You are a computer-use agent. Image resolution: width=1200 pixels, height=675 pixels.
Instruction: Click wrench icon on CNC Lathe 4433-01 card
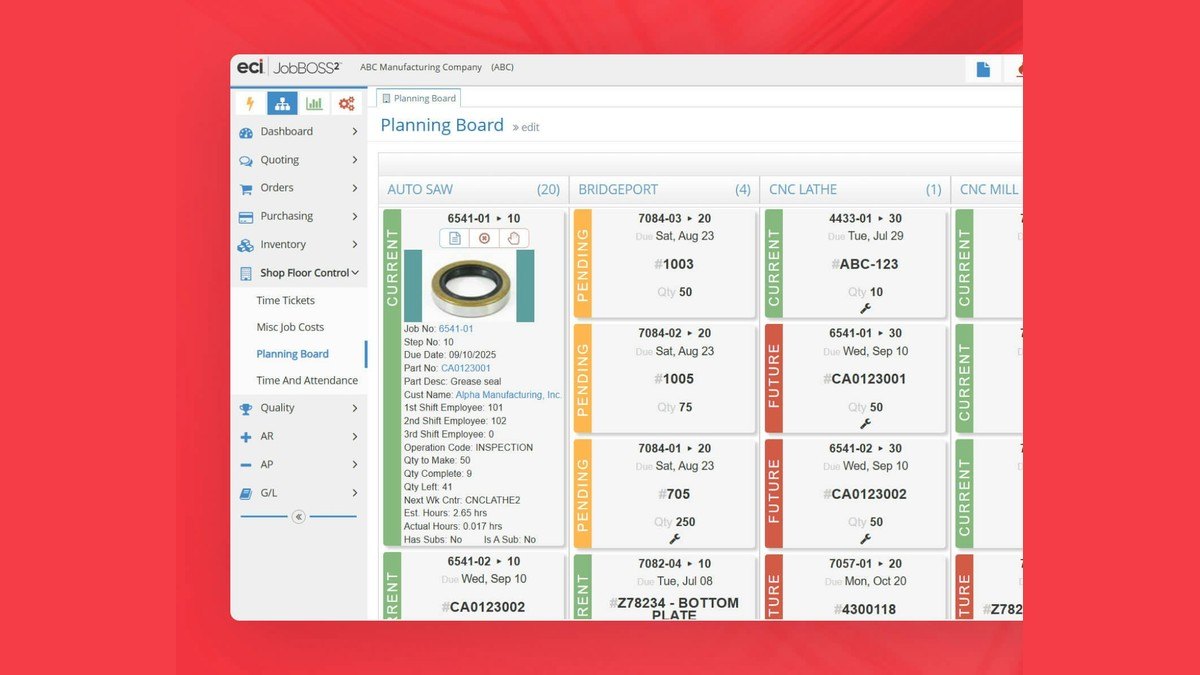pos(866,308)
